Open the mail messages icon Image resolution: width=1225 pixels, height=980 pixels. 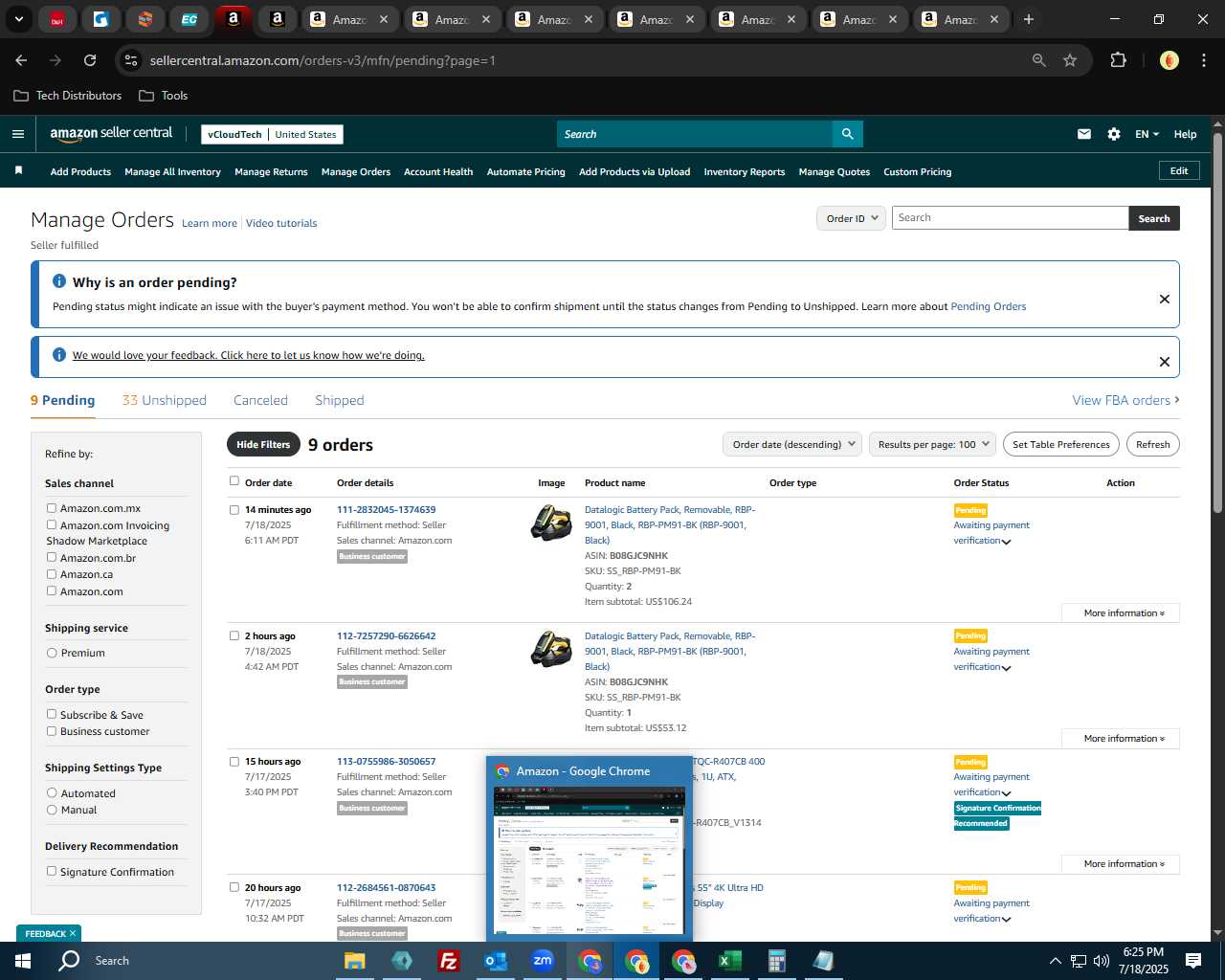coord(1084,134)
